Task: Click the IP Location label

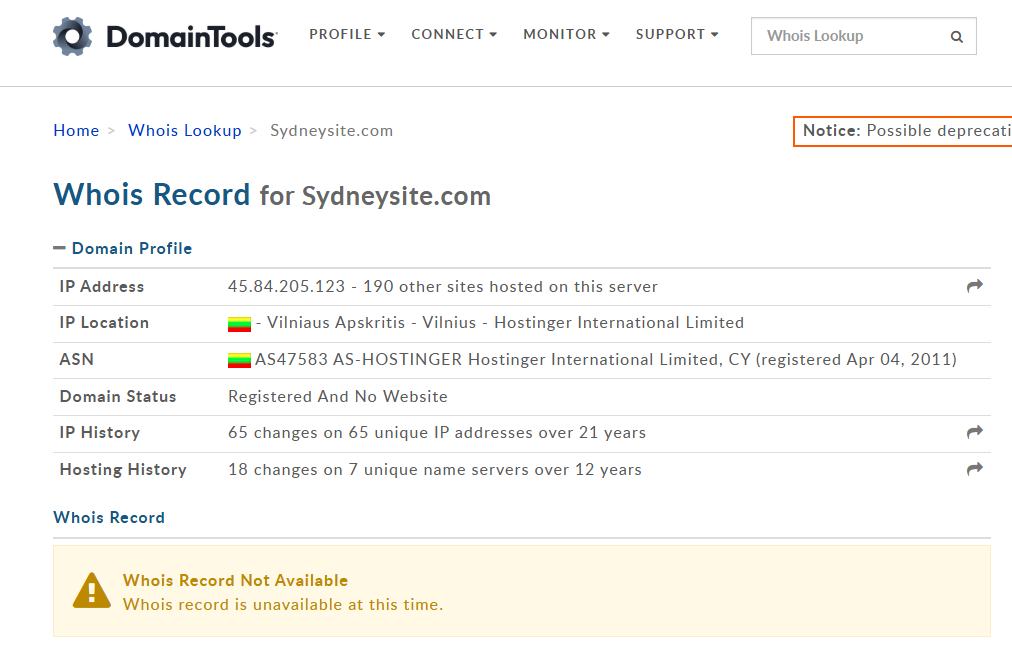Action: point(104,323)
